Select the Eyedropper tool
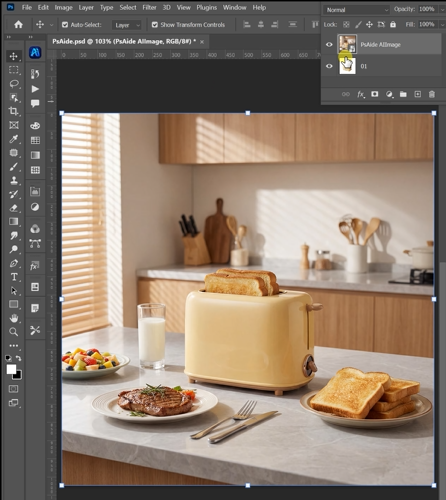This screenshot has width=446, height=500. pyautogui.click(x=14, y=139)
